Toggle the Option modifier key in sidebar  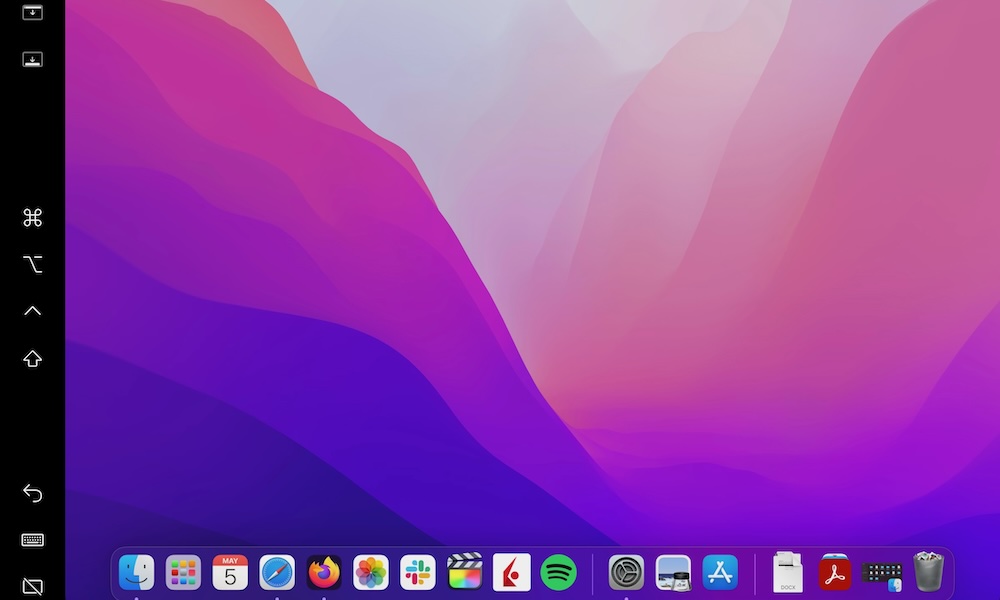tap(32, 264)
